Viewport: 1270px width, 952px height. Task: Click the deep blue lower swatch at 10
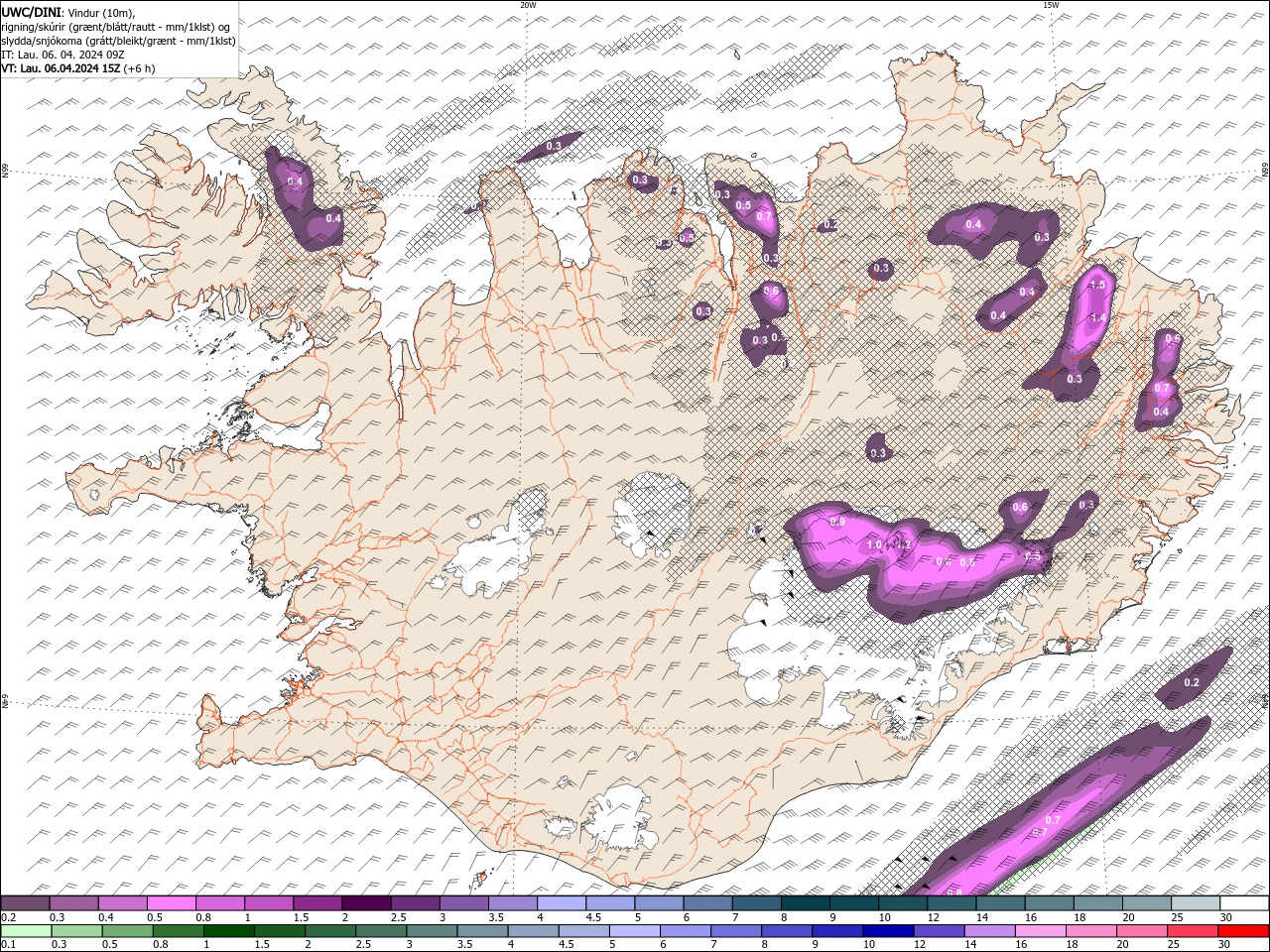(888, 931)
